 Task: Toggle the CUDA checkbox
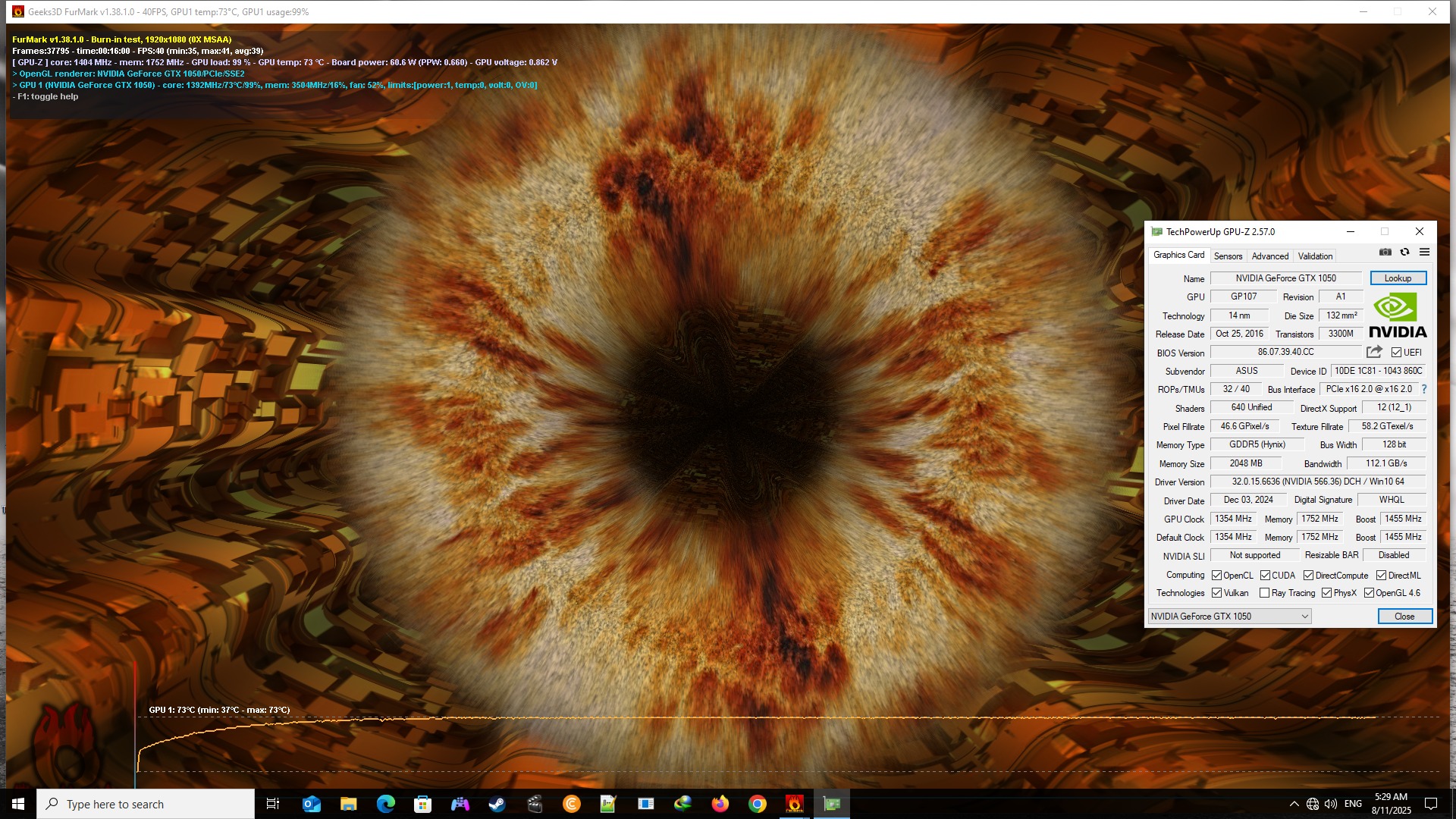1265,576
